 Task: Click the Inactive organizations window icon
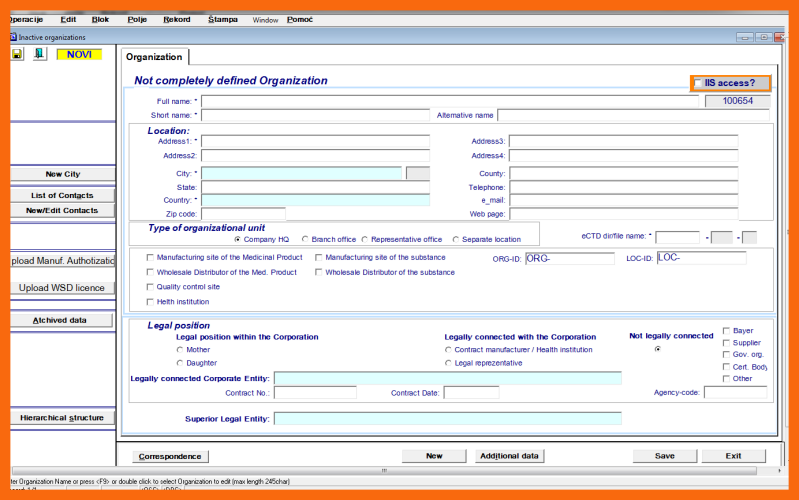coord(14,37)
